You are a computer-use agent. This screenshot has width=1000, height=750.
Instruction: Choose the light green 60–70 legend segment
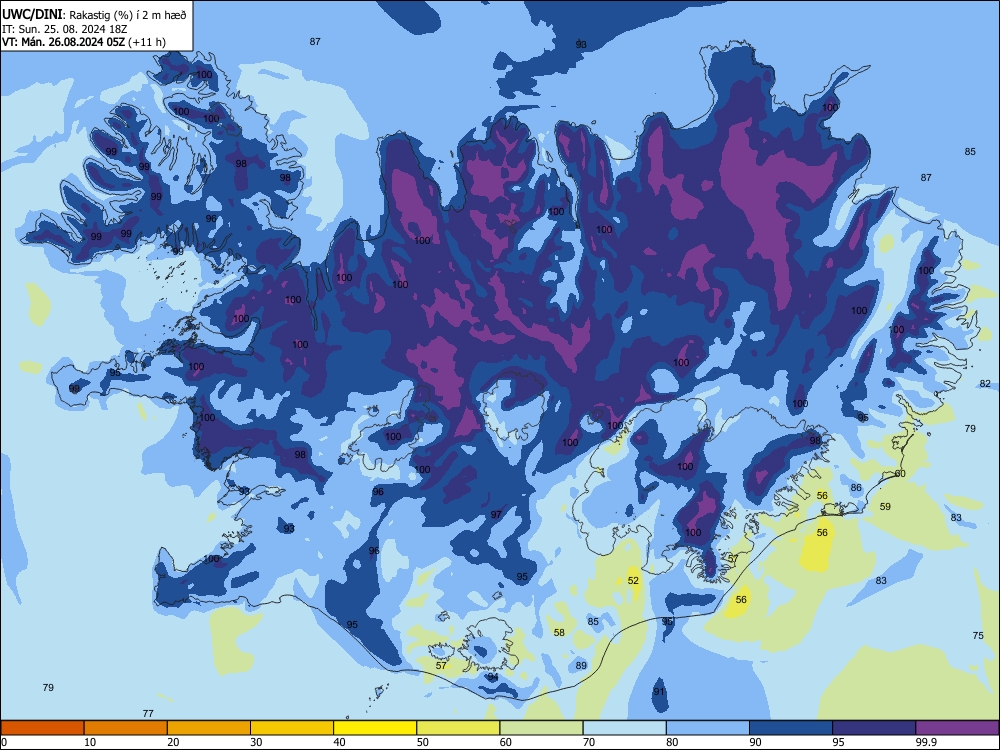541,728
